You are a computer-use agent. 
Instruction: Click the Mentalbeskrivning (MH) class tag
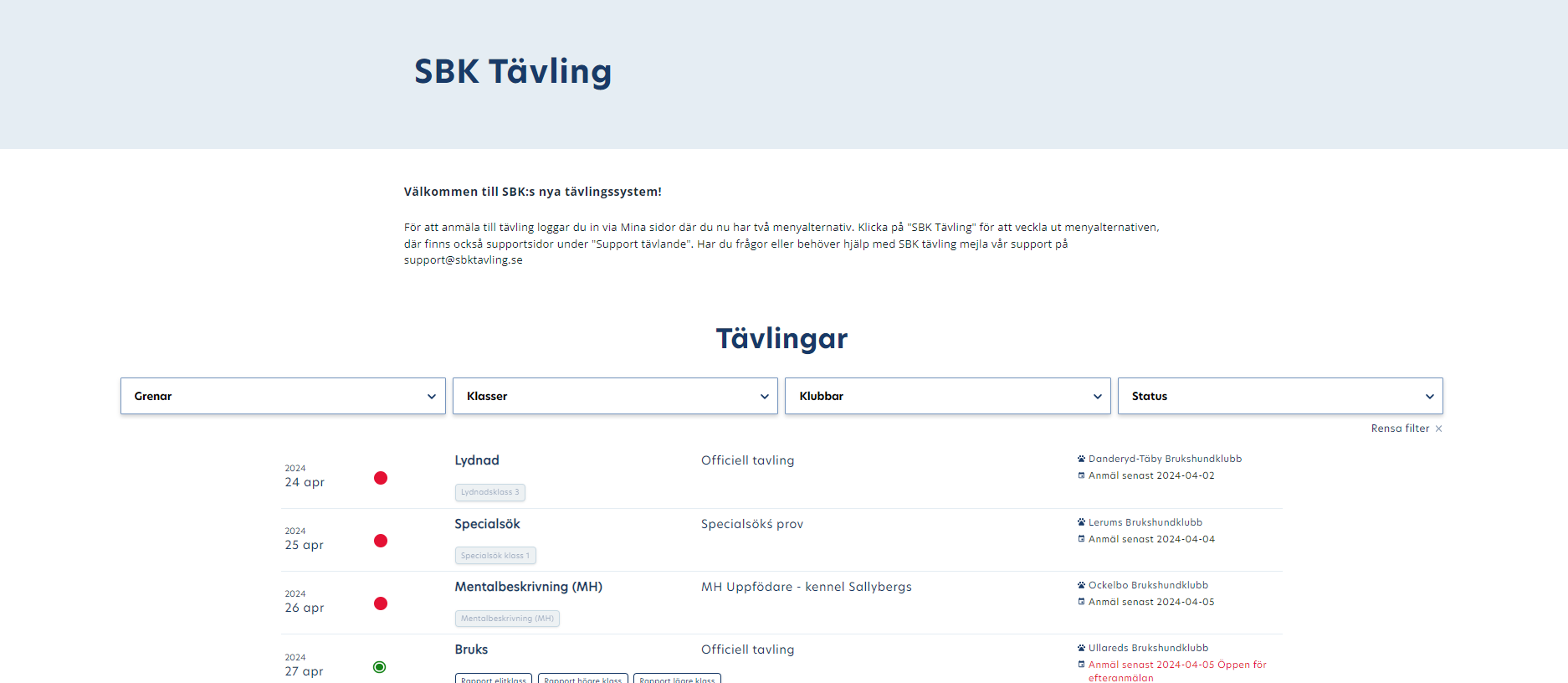(507, 619)
